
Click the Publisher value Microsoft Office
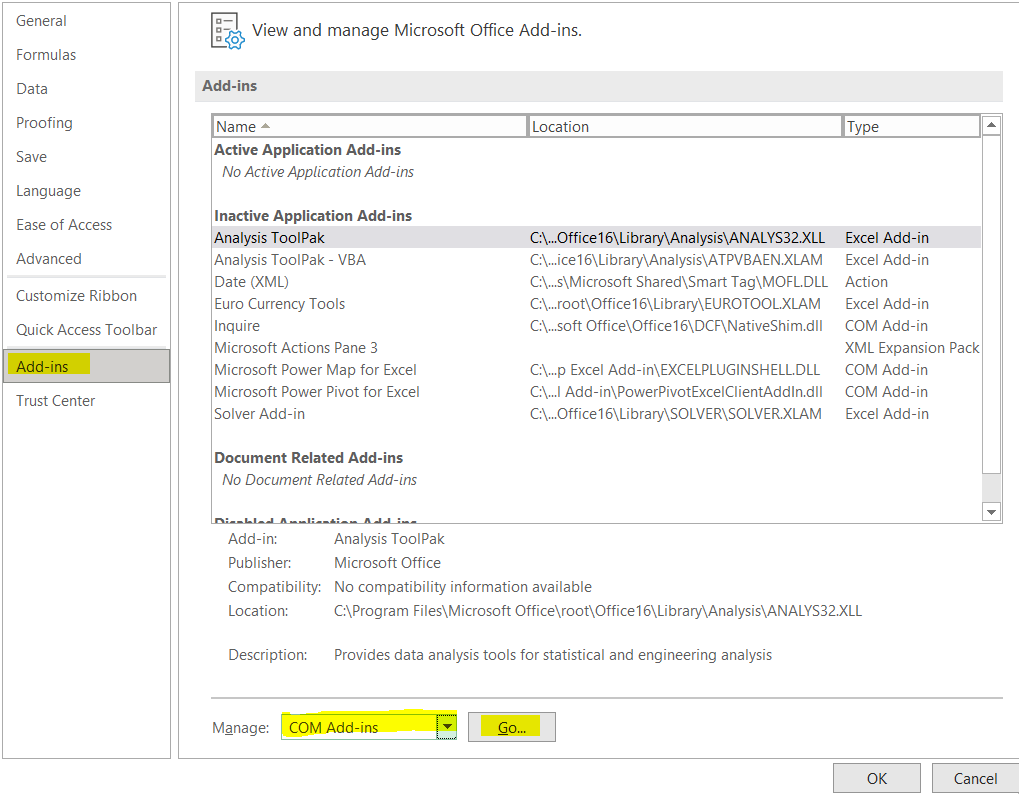387,563
